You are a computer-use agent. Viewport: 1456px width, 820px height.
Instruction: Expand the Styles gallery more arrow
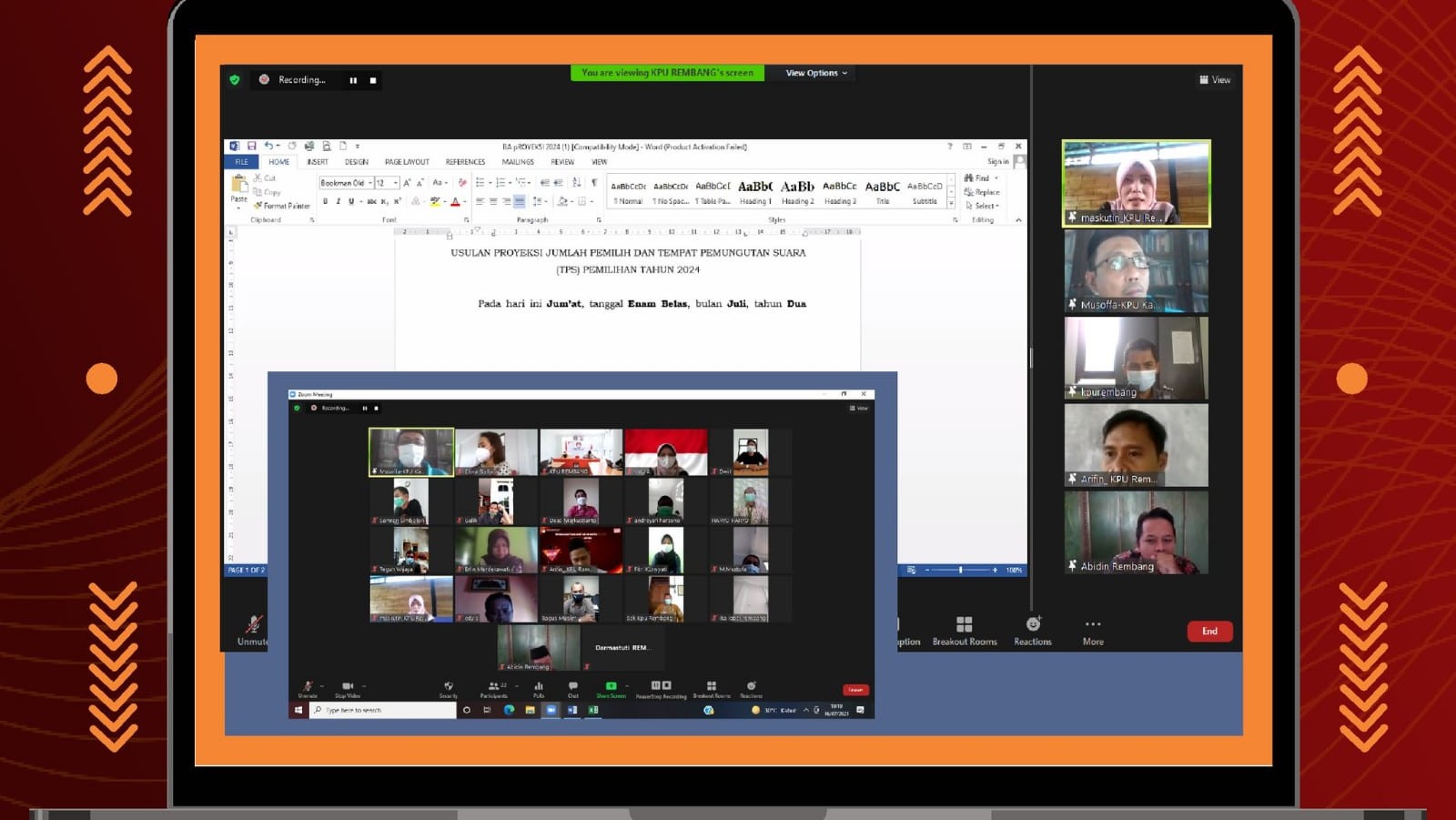point(952,204)
